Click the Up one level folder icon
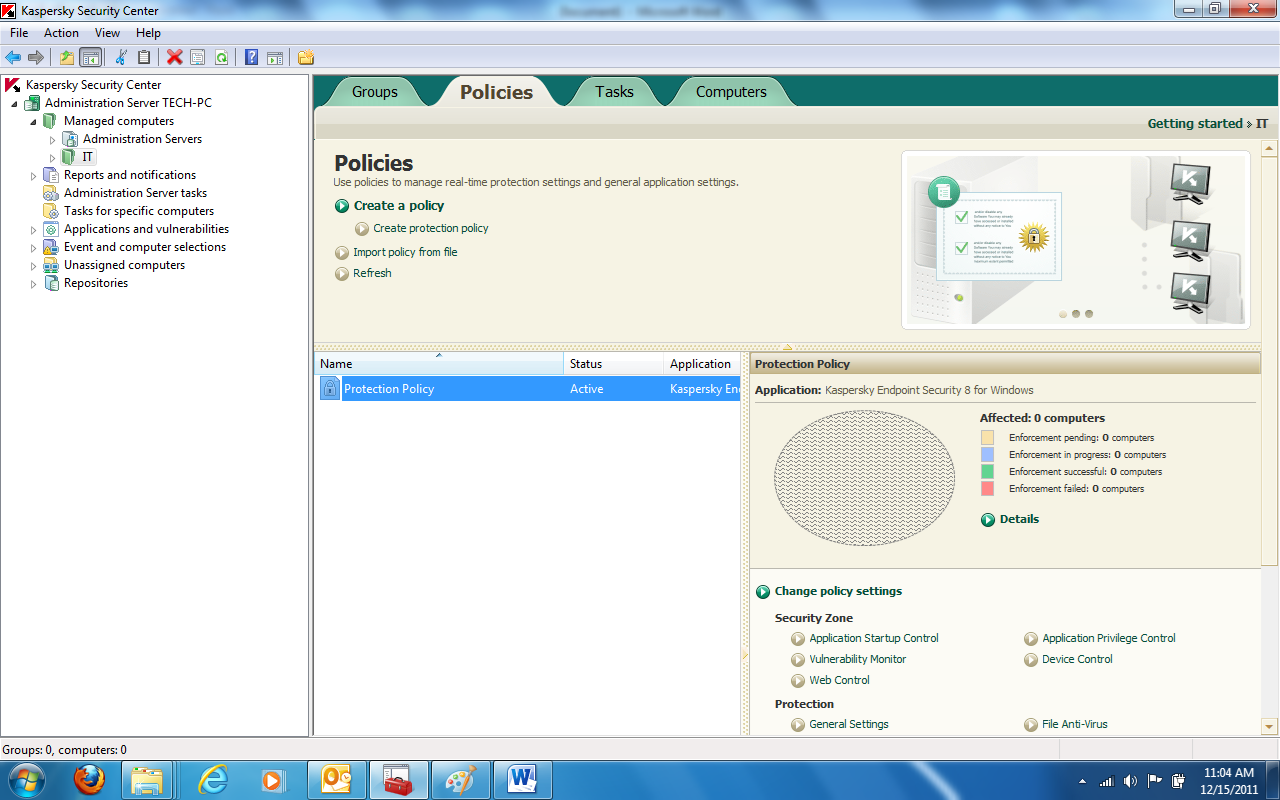The height and width of the screenshot is (800, 1280). [x=67, y=57]
